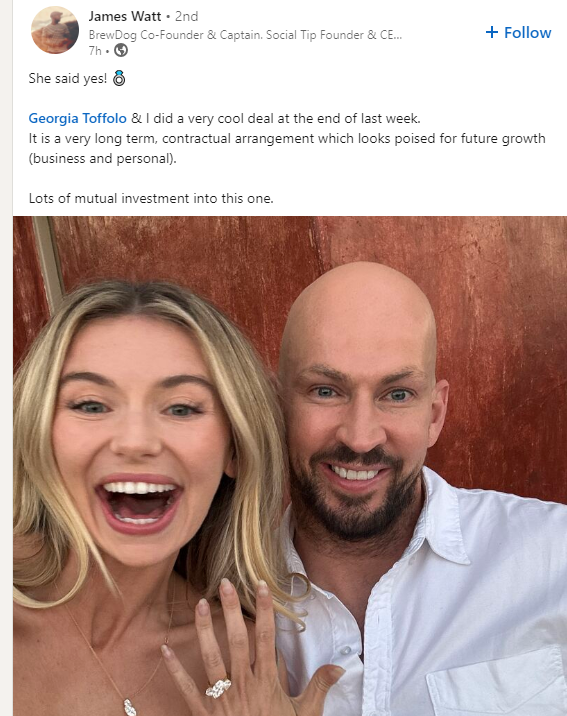Select the 'She said yes!' text
Screen dimensions: 567x716
68,78
